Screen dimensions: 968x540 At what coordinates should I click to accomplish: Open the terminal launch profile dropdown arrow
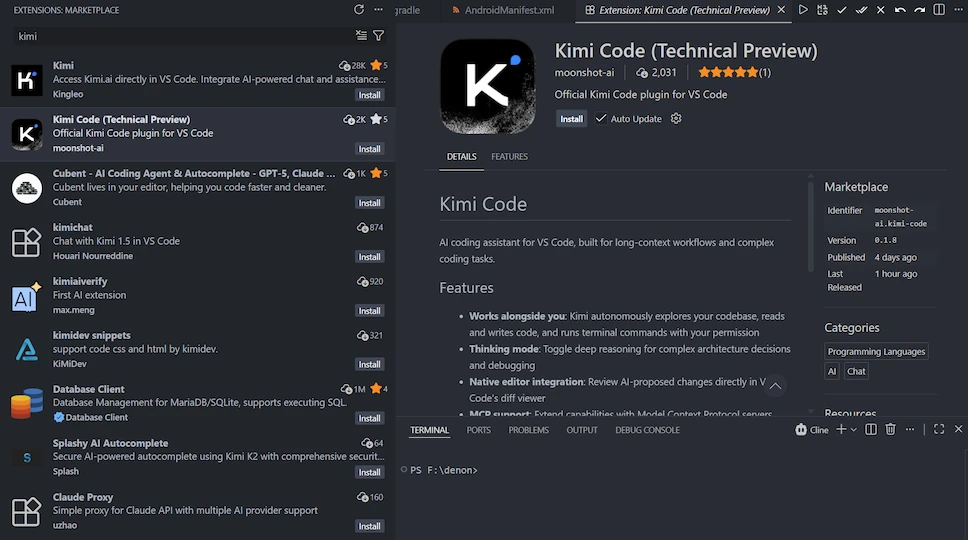(854, 430)
